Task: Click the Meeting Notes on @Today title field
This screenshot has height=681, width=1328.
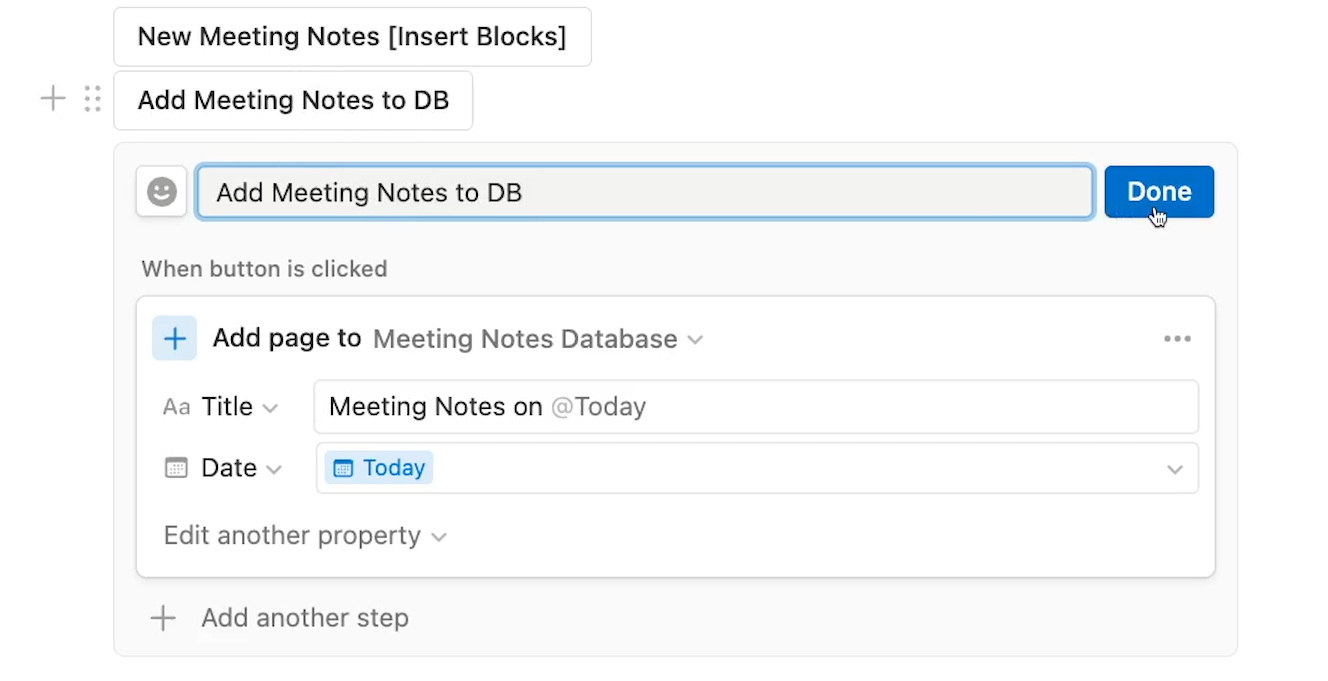Action: [756, 407]
